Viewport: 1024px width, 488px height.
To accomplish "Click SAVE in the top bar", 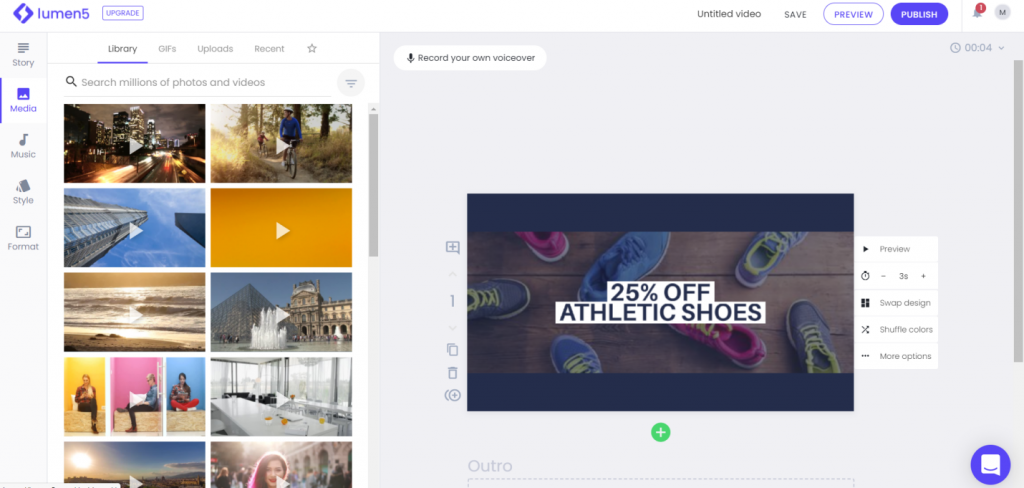I will pyautogui.click(x=795, y=14).
